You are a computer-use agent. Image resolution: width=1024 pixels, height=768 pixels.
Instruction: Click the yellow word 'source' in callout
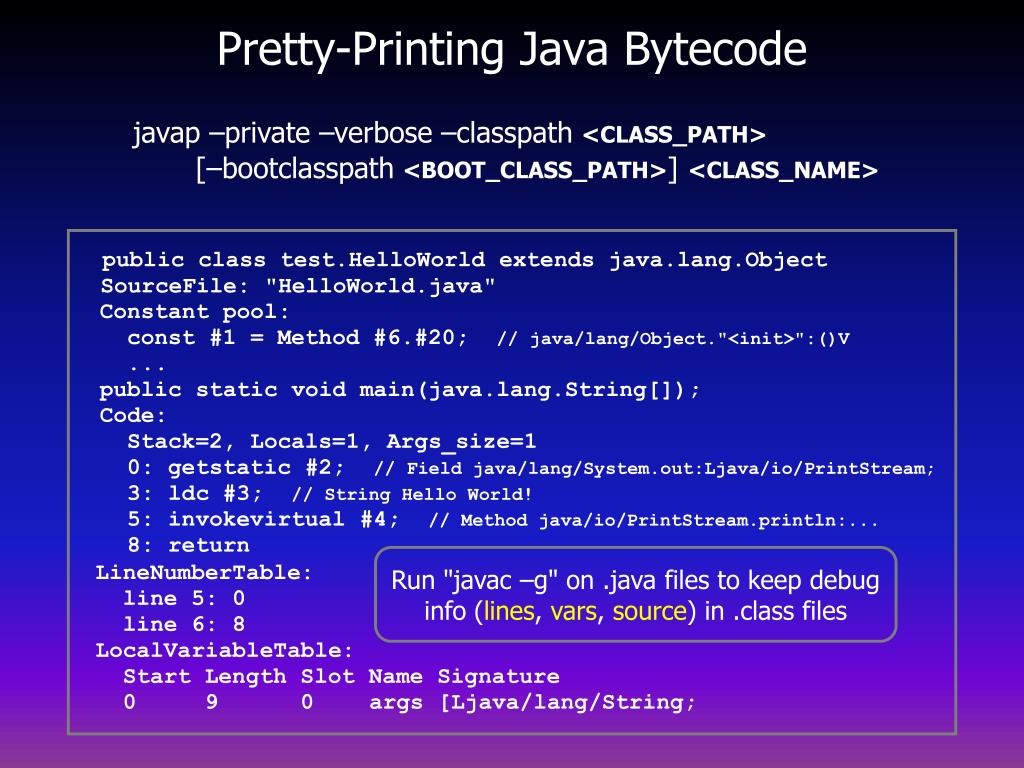(649, 612)
